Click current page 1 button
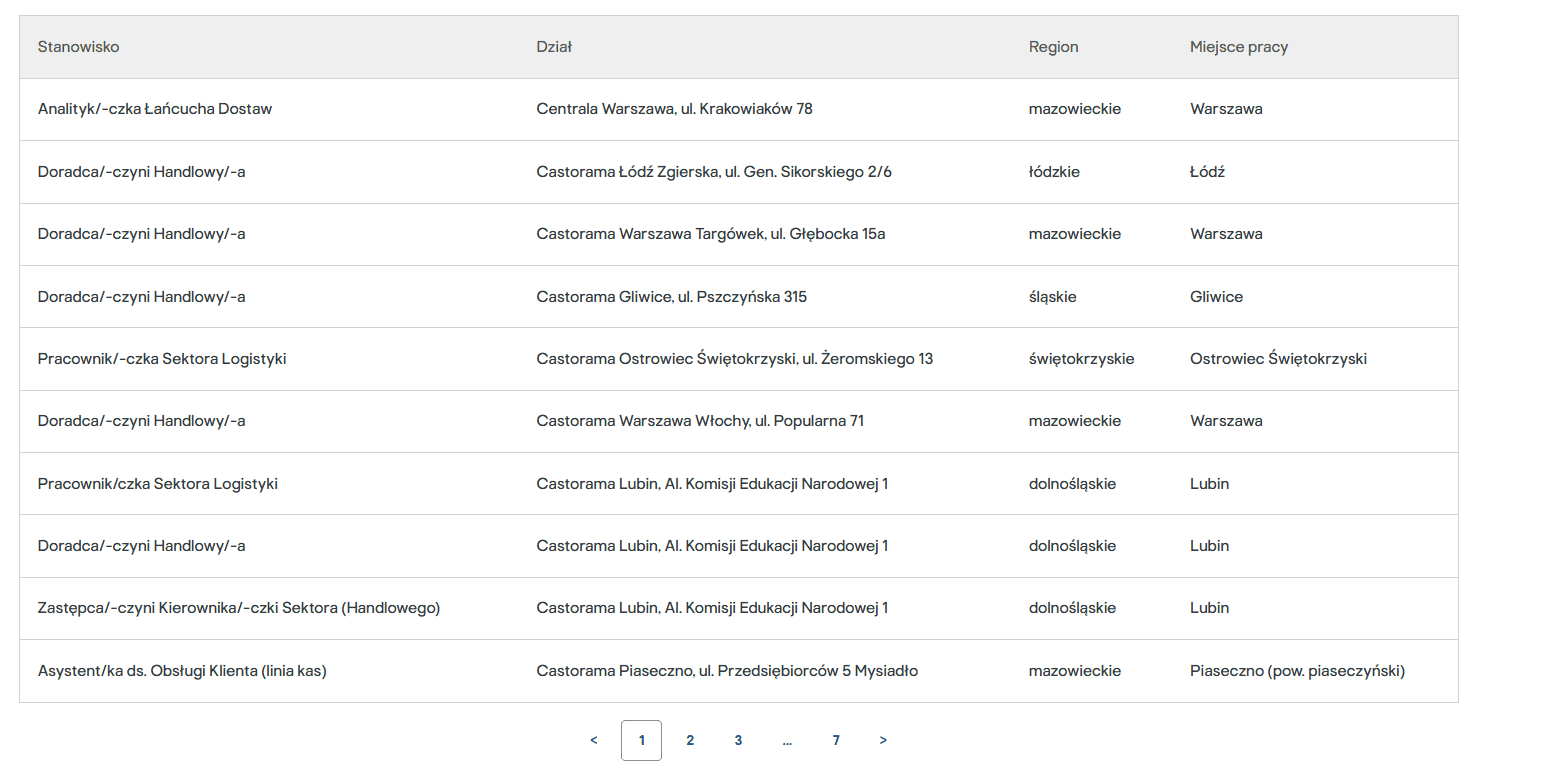The width and height of the screenshot is (1550, 762). click(x=641, y=740)
